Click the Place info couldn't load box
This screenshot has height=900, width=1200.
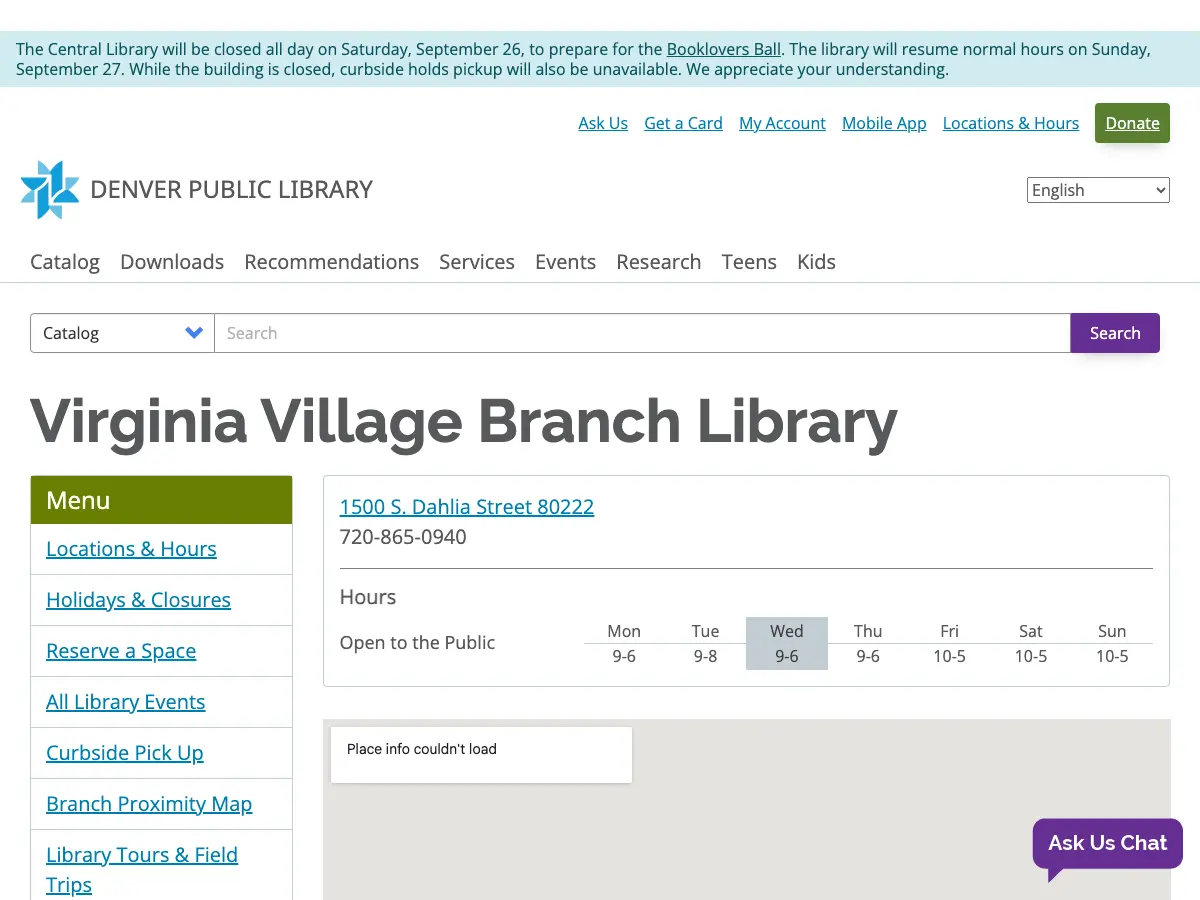(481, 755)
